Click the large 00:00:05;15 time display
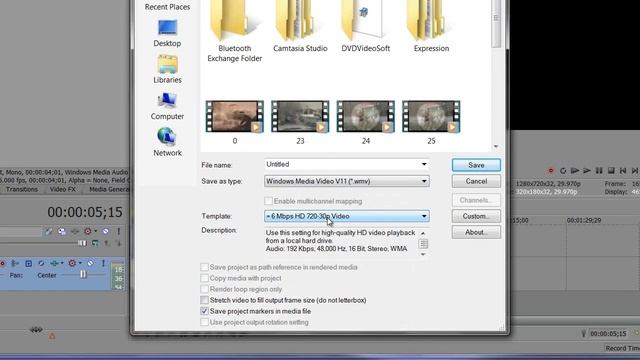This screenshot has width=640, height=360. point(85,212)
